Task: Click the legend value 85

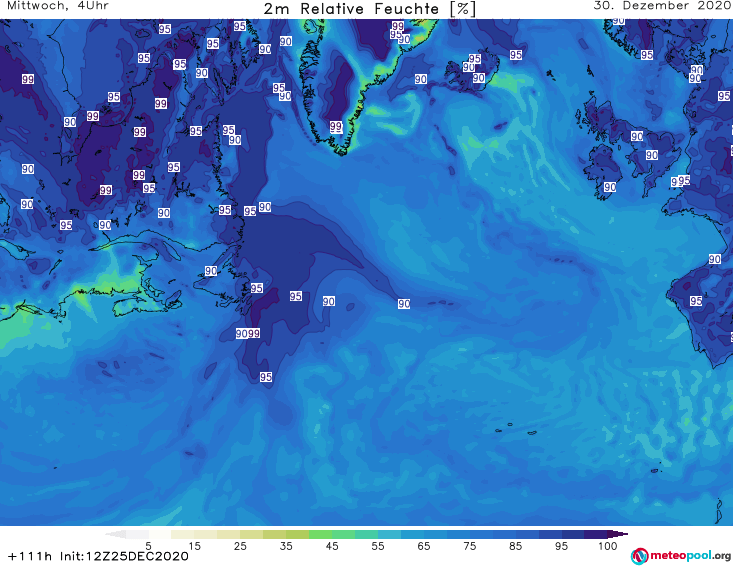Action: pos(515,546)
